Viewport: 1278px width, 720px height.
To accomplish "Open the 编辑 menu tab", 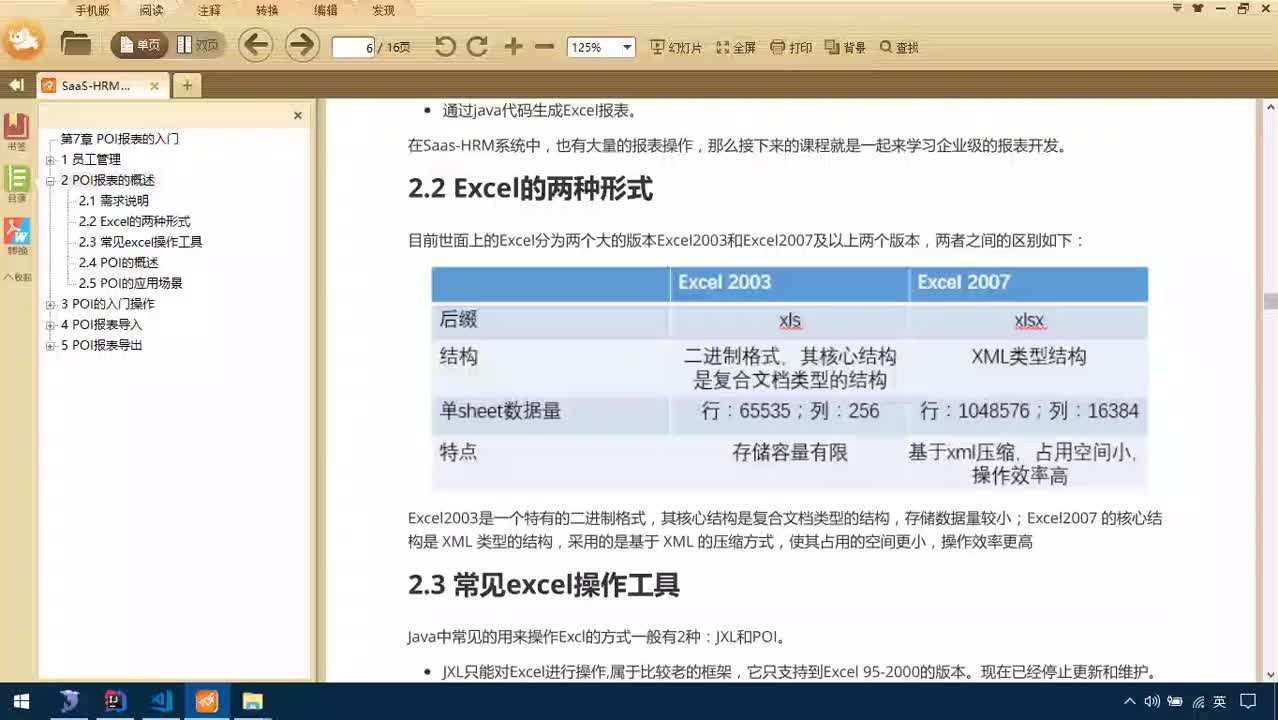I will 326,10.
